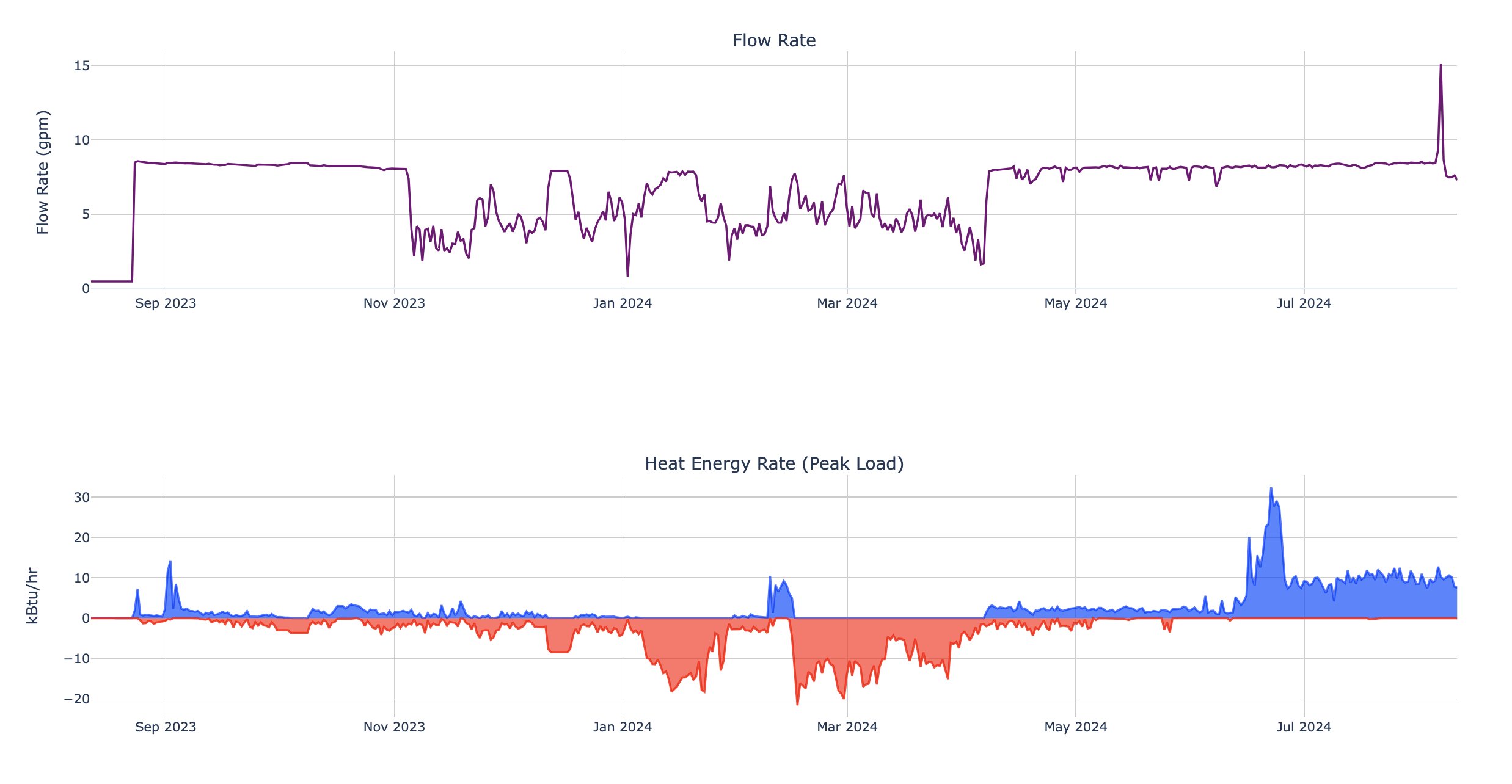Click the '30' tick on kBtu/hr axis
Viewport: 1512px width, 784px height.
tap(82, 498)
